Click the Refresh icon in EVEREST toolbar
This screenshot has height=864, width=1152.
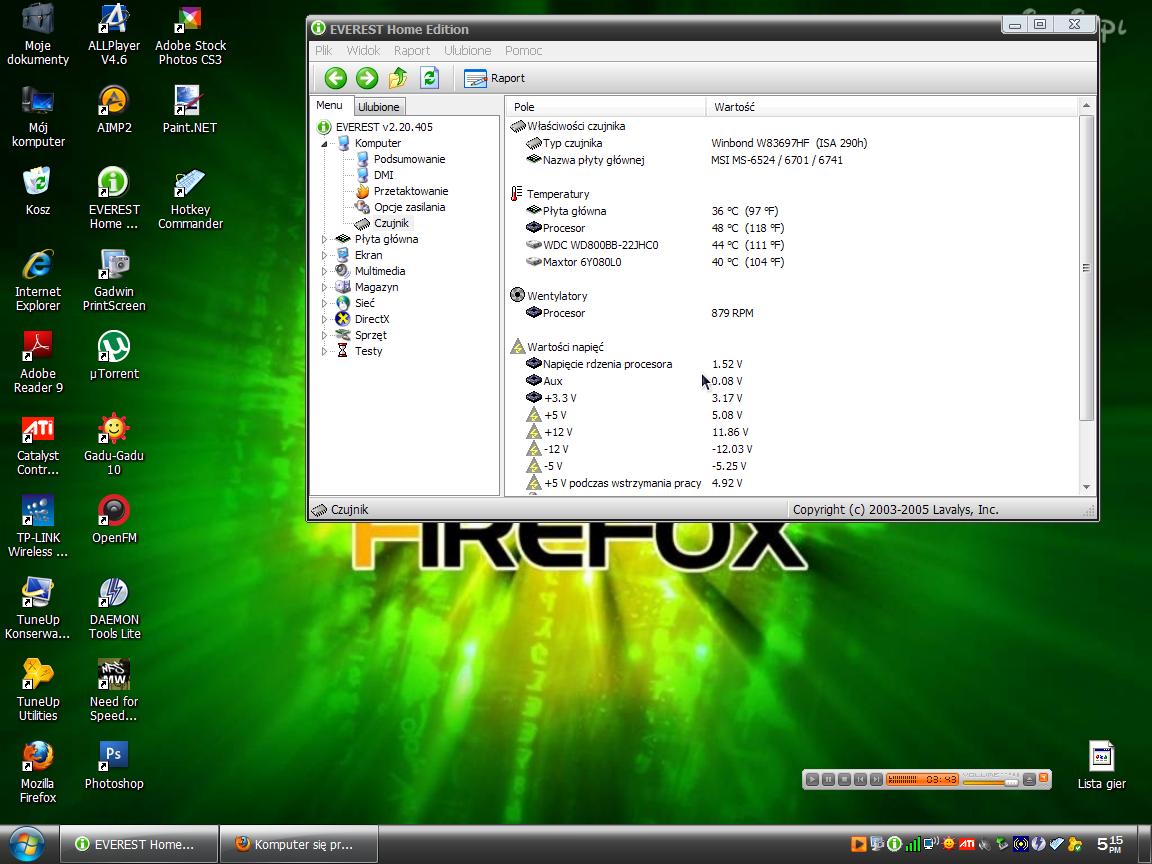[x=430, y=78]
